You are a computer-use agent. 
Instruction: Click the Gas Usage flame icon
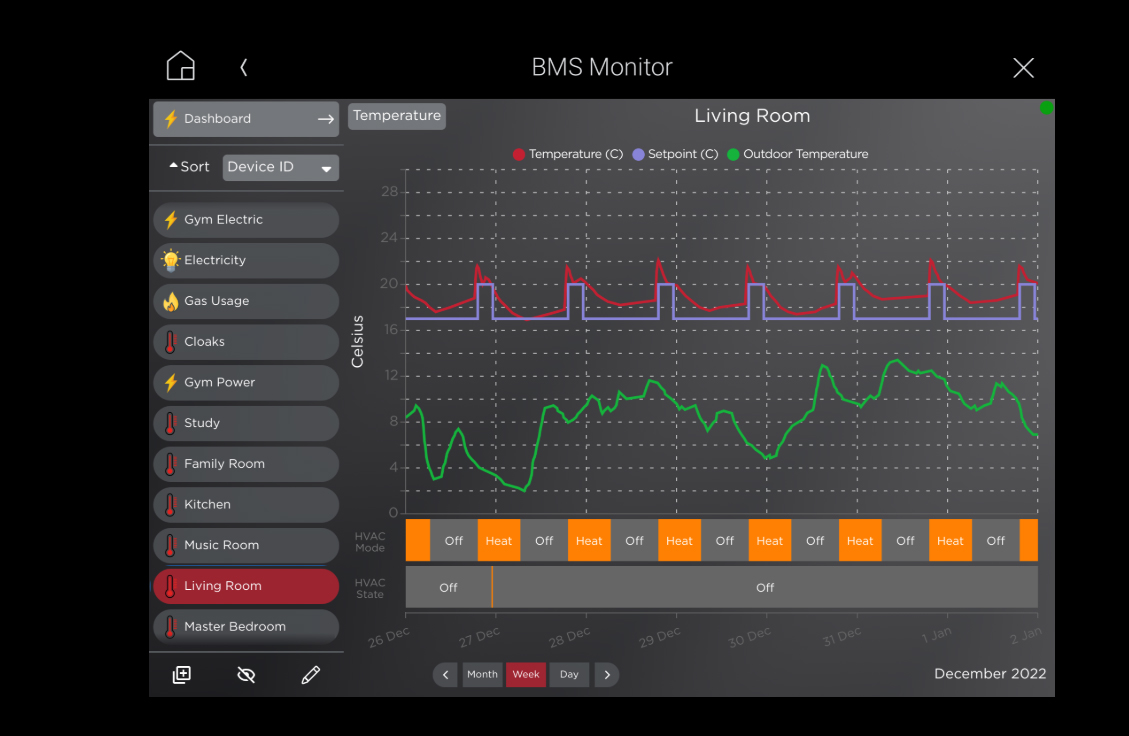coord(171,301)
